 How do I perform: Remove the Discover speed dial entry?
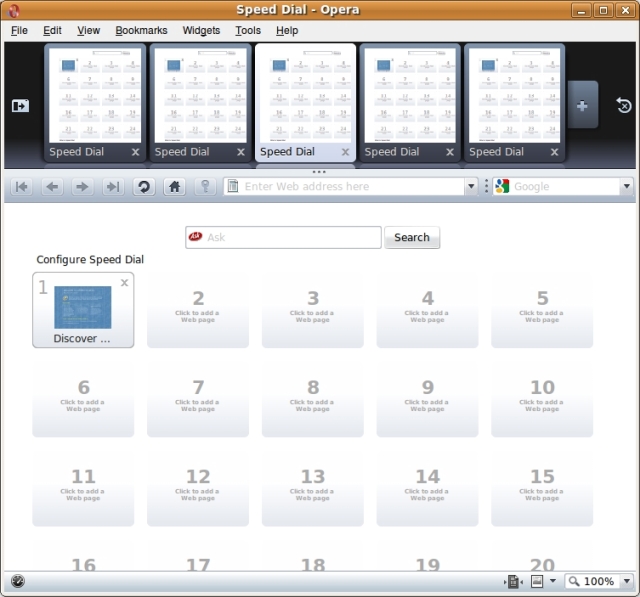coord(124,282)
